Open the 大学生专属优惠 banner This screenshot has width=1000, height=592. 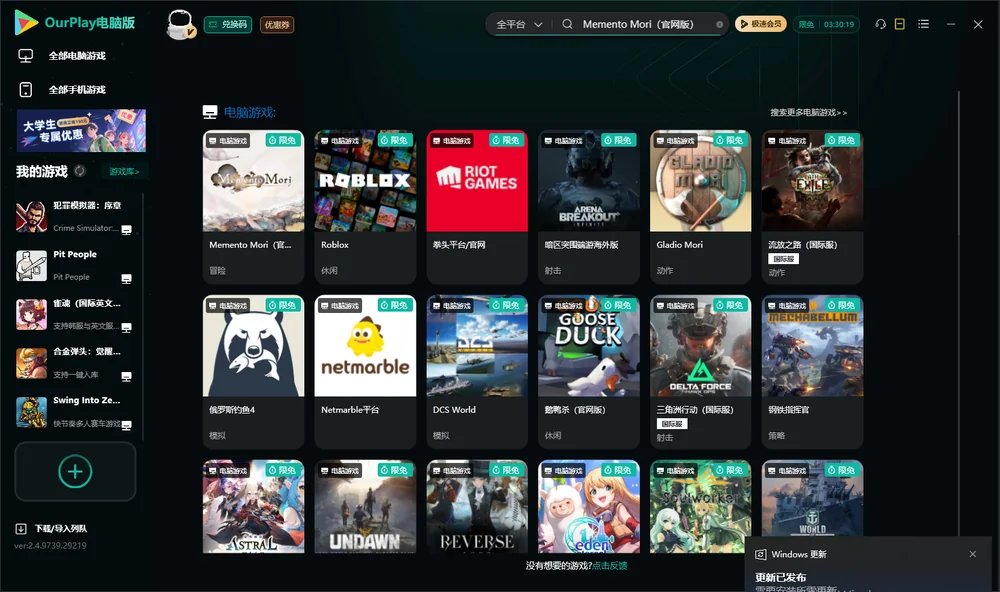tap(81, 130)
